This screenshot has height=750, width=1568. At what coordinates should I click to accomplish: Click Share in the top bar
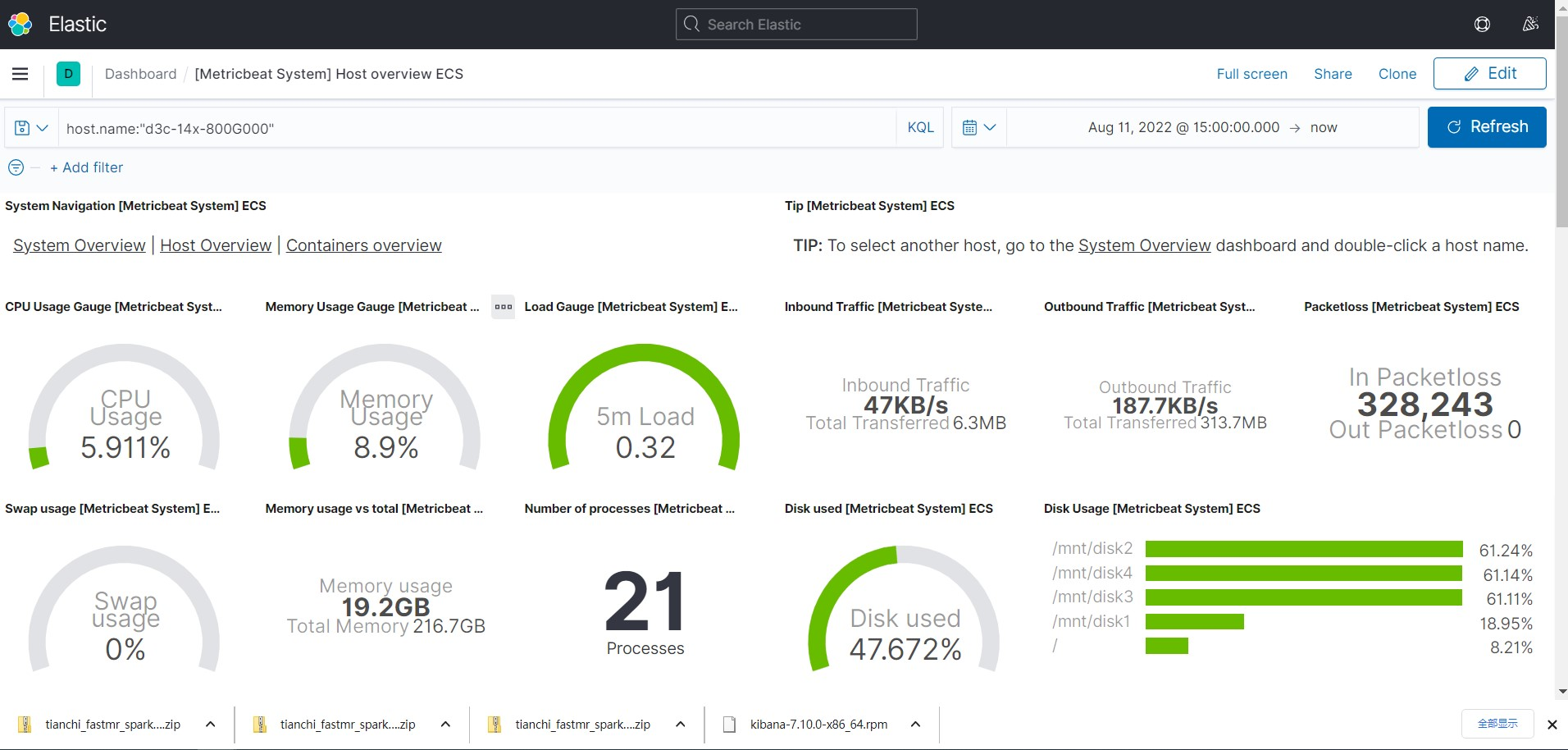(x=1333, y=74)
